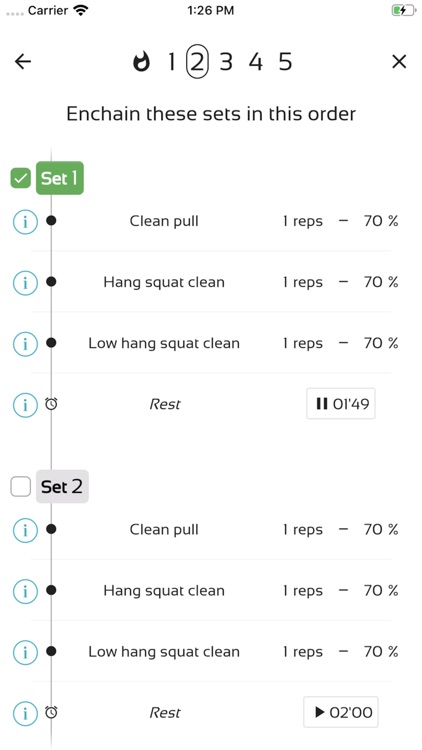Jump to step 5
The width and height of the screenshot is (422, 750).
[285, 62]
